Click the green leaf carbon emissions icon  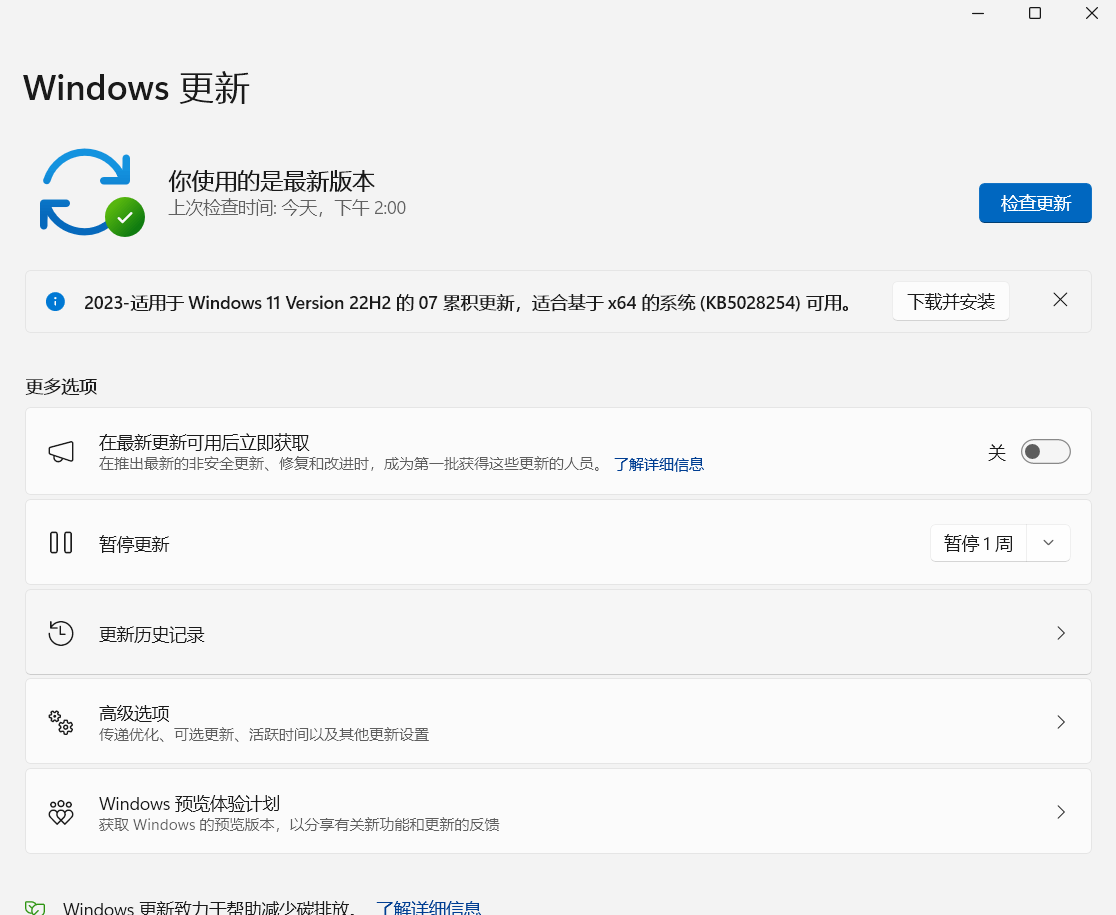pyautogui.click(x=36, y=908)
